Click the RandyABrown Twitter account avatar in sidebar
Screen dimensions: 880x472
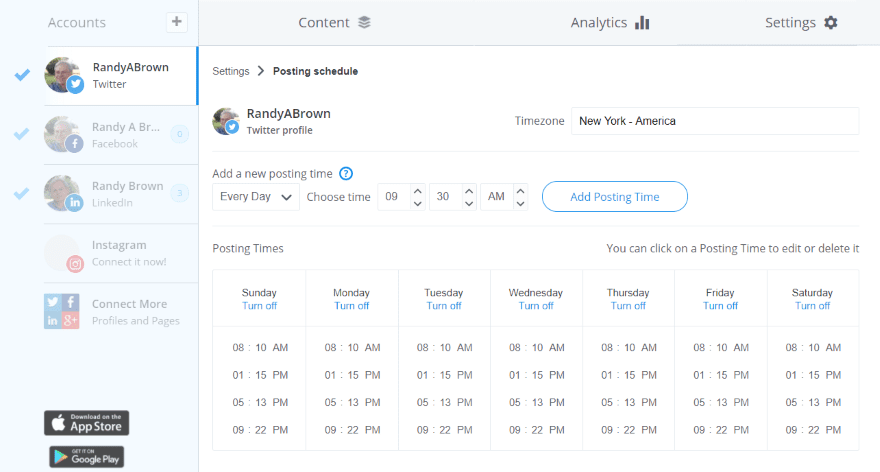point(63,75)
